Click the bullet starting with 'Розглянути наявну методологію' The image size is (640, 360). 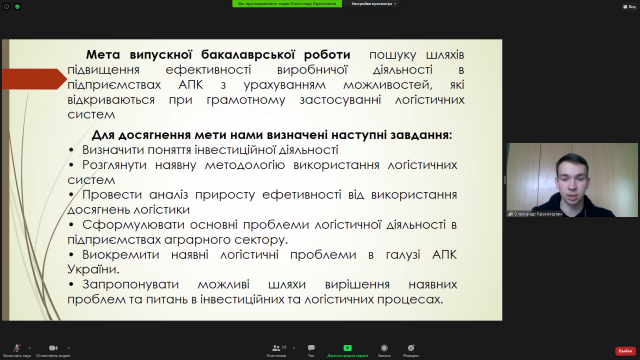click(262, 172)
